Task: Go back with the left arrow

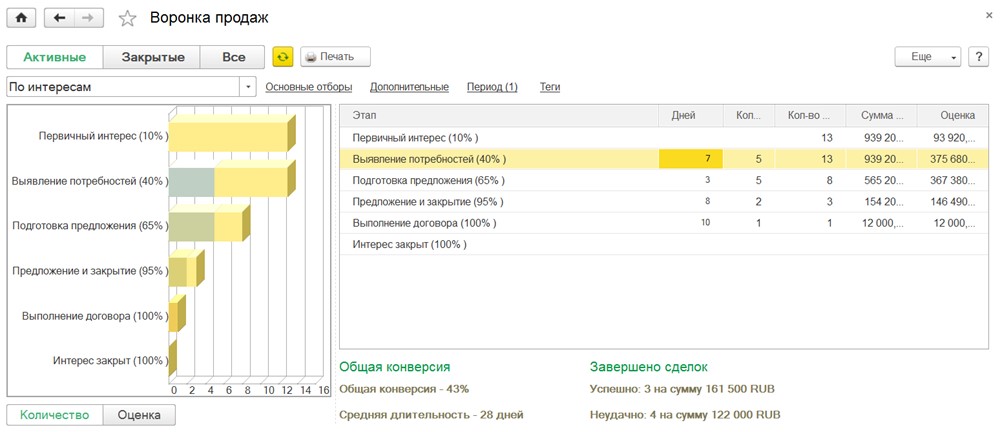Action: (x=60, y=18)
